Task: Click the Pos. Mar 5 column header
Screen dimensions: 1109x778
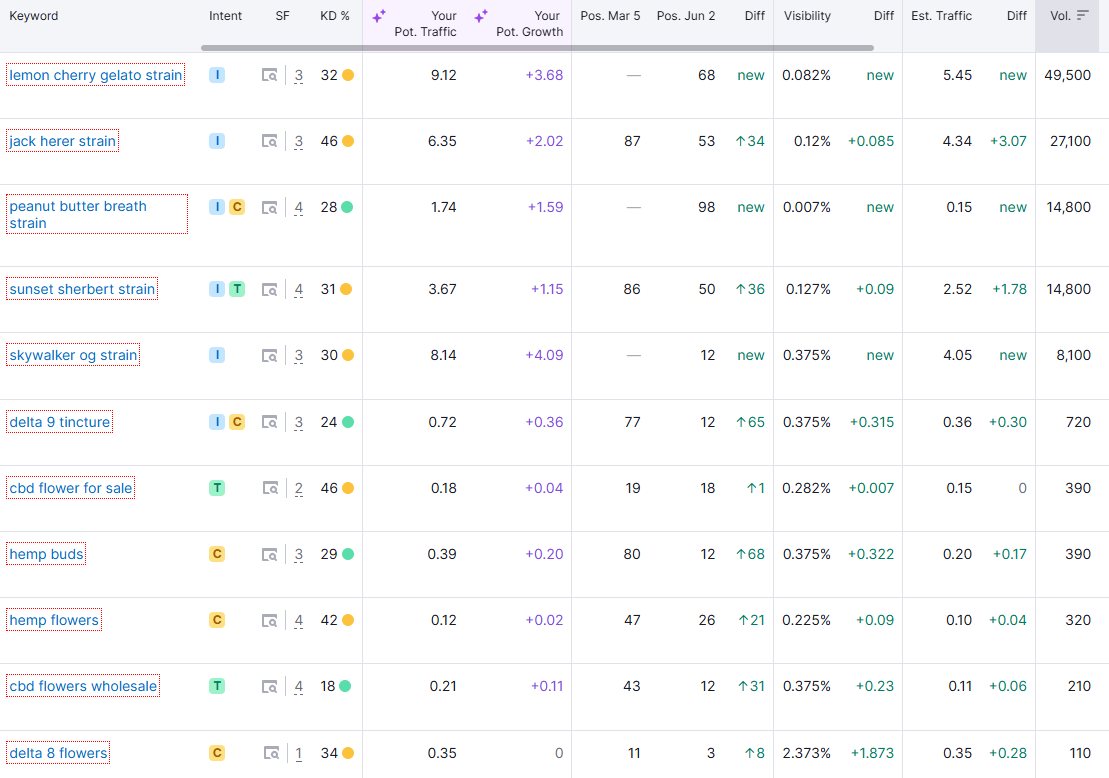Action: click(x=610, y=16)
